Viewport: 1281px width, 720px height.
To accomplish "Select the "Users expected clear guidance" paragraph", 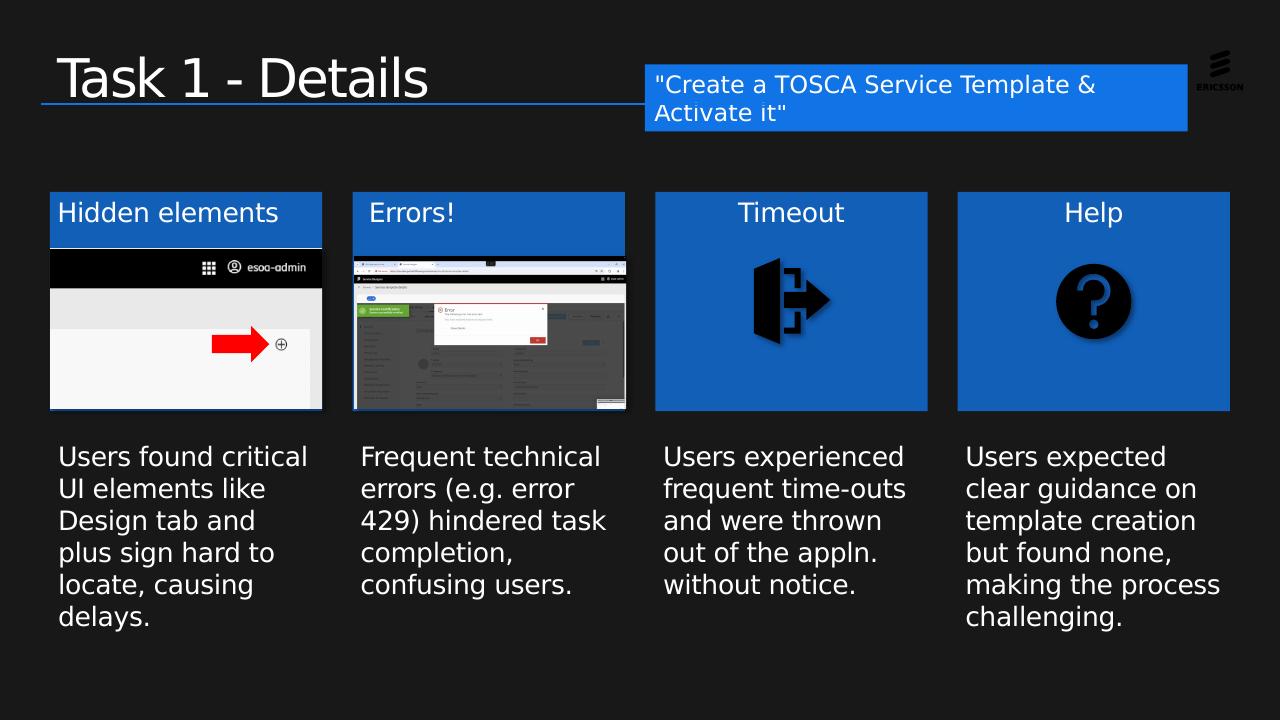I will point(1093,537).
